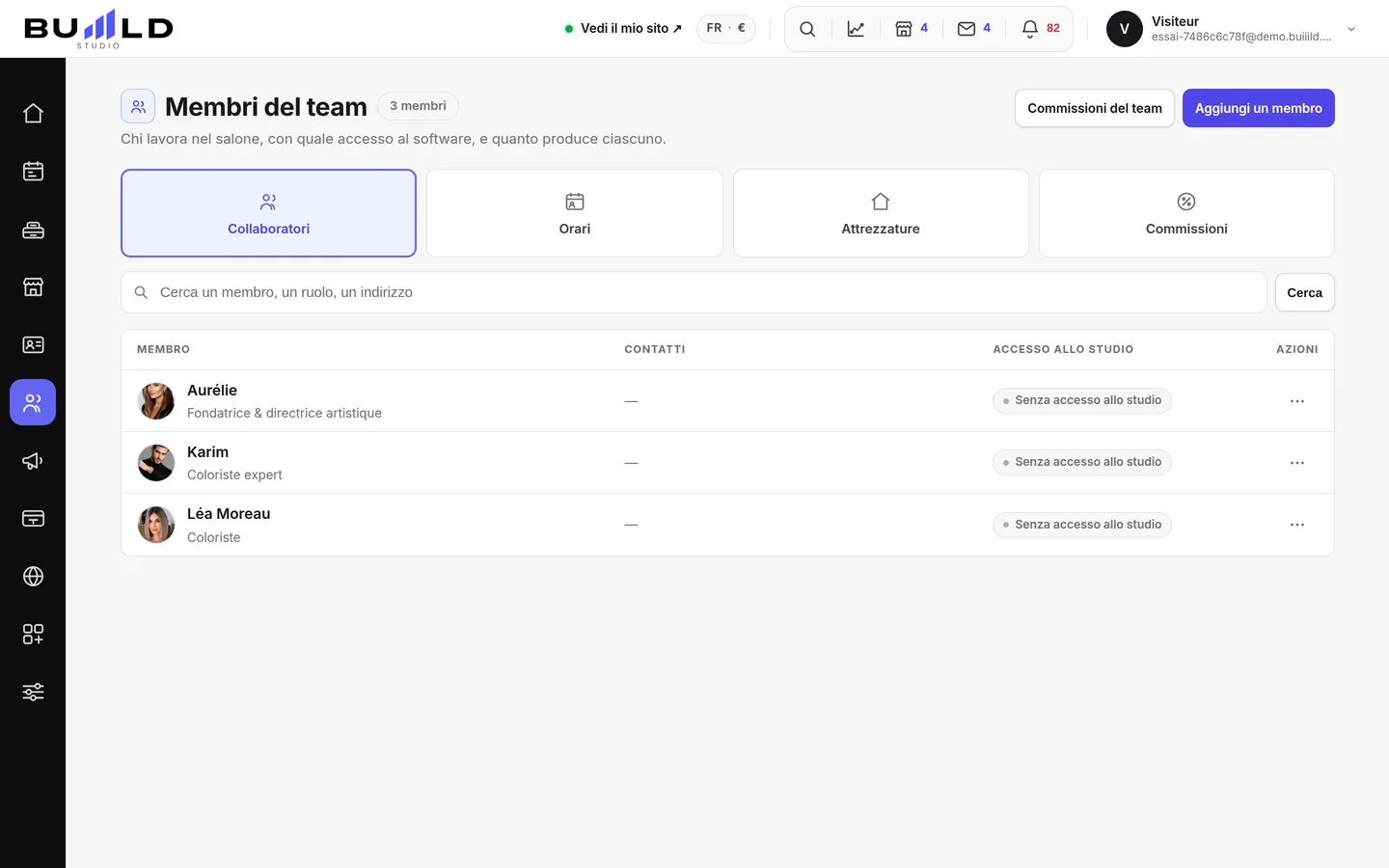This screenshot has height=868, width=1389.
Task: Click the AZIONI column header
Action: tap(1296, 349)
